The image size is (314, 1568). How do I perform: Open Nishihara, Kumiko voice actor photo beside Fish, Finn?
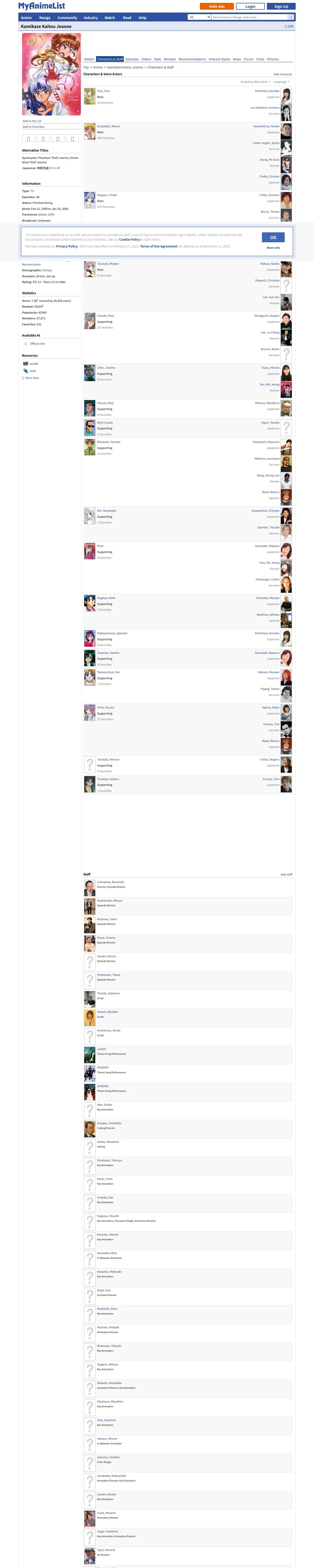[286, 96]
